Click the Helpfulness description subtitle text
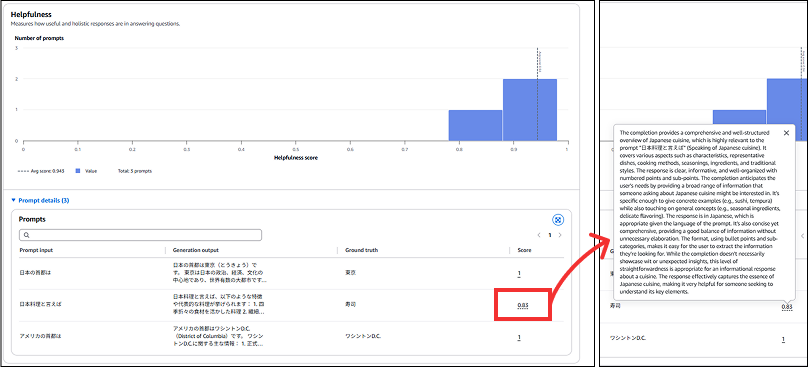The height and width of the screenshot is (367, 808). tap(95, 24)
